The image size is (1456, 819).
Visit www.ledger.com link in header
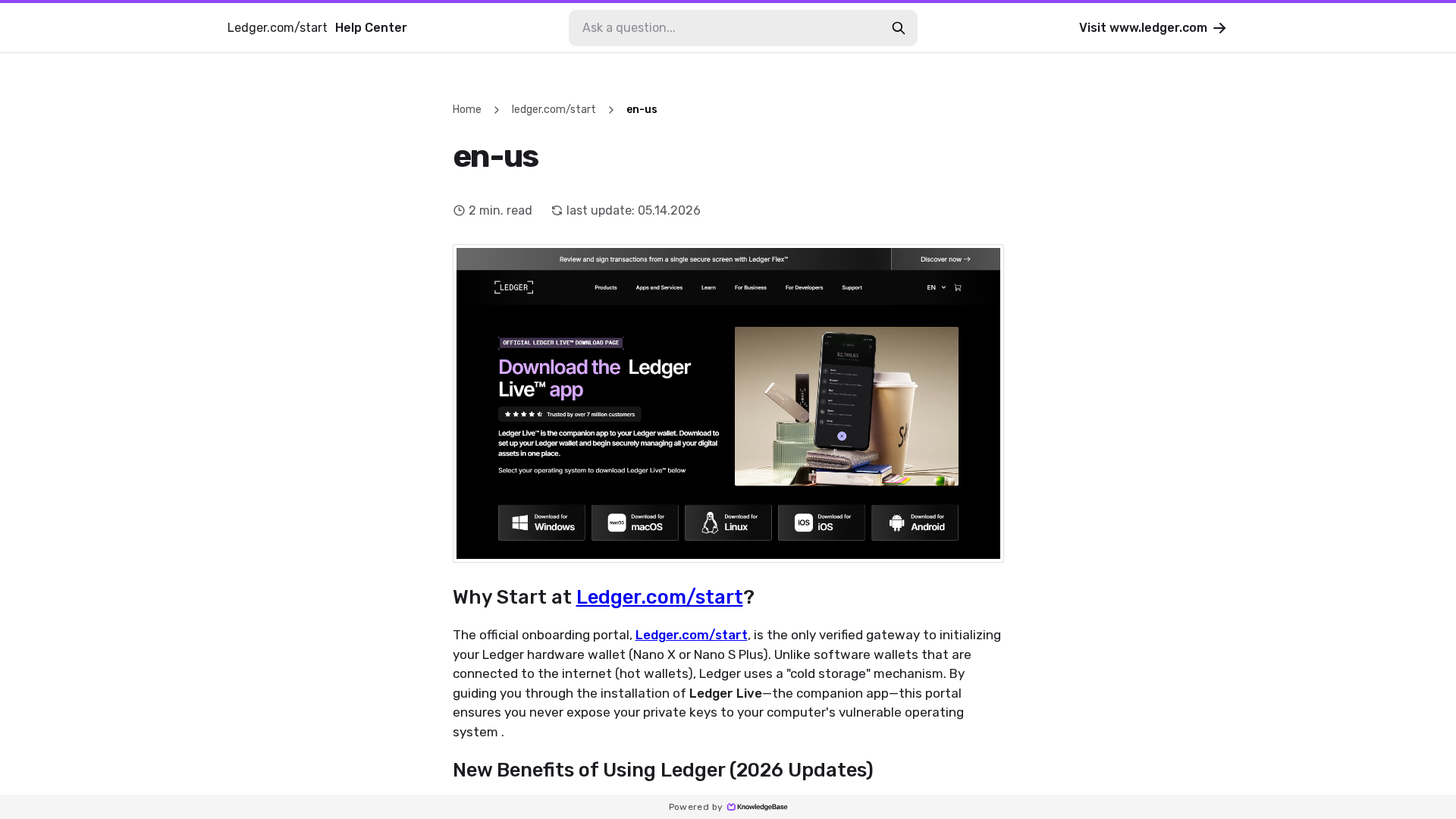[1152, 28]
